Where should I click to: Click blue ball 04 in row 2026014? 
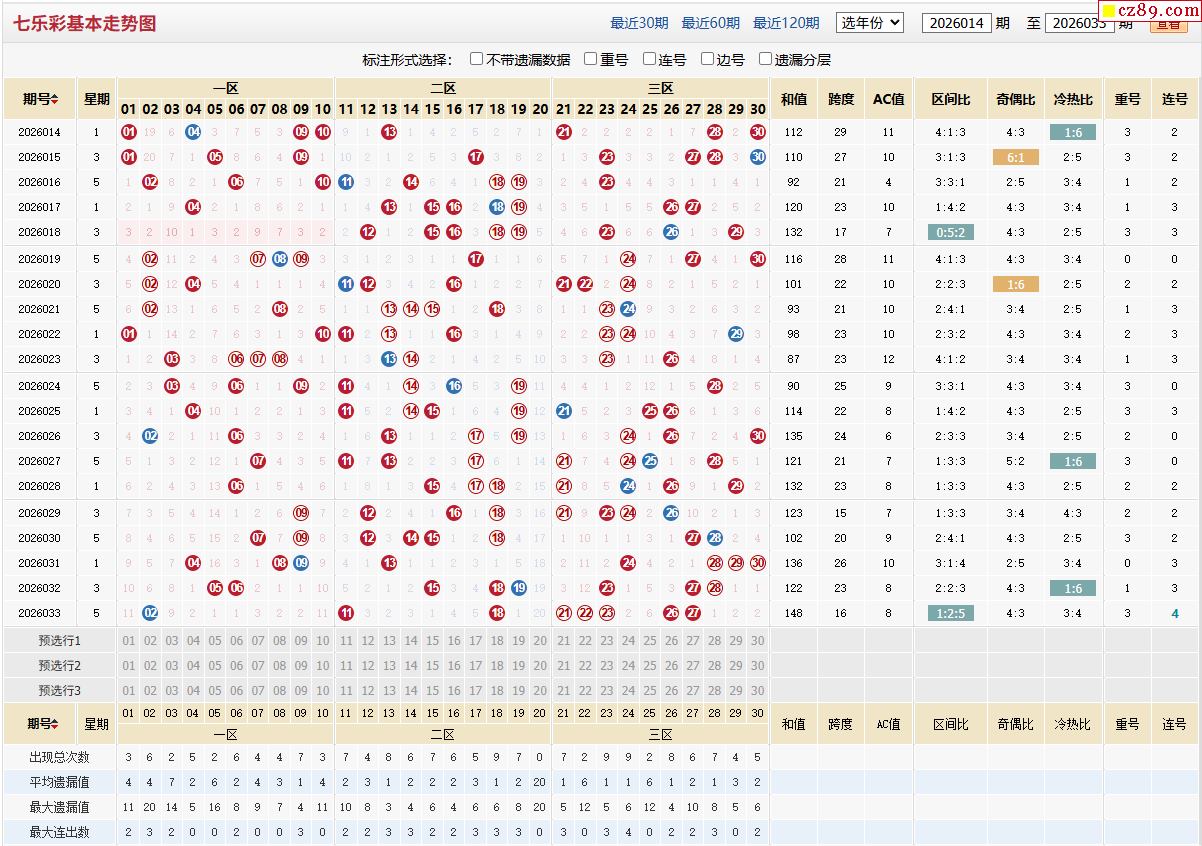[193, 132]
